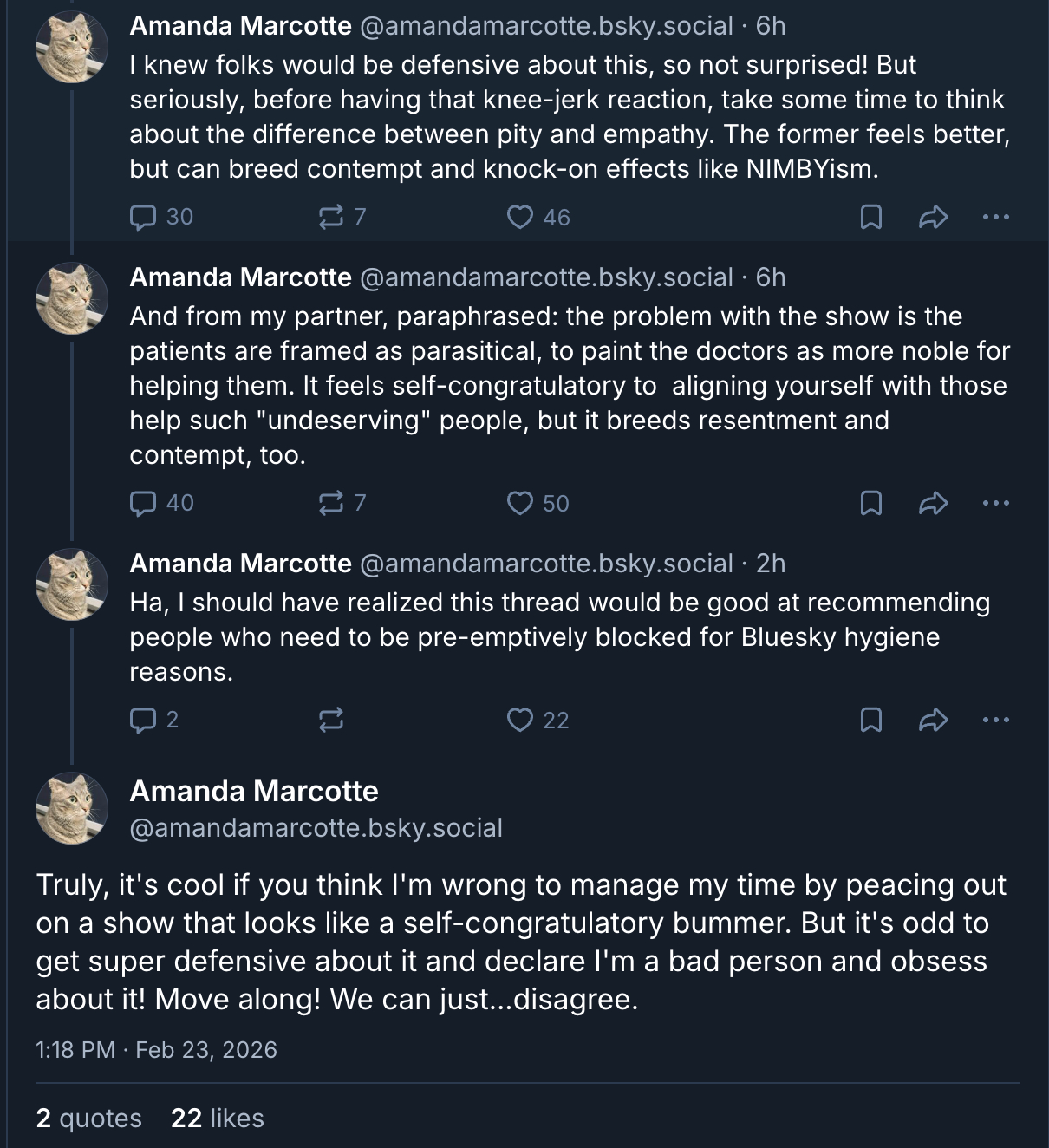
Task: Open more options on the NIMBYism post
Action: (996, 217)
